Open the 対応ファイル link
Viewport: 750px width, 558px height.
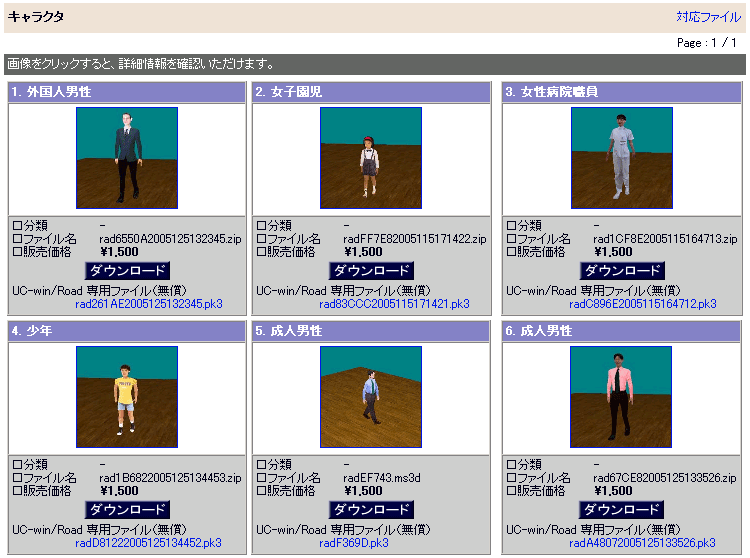[x=708, y=17]
